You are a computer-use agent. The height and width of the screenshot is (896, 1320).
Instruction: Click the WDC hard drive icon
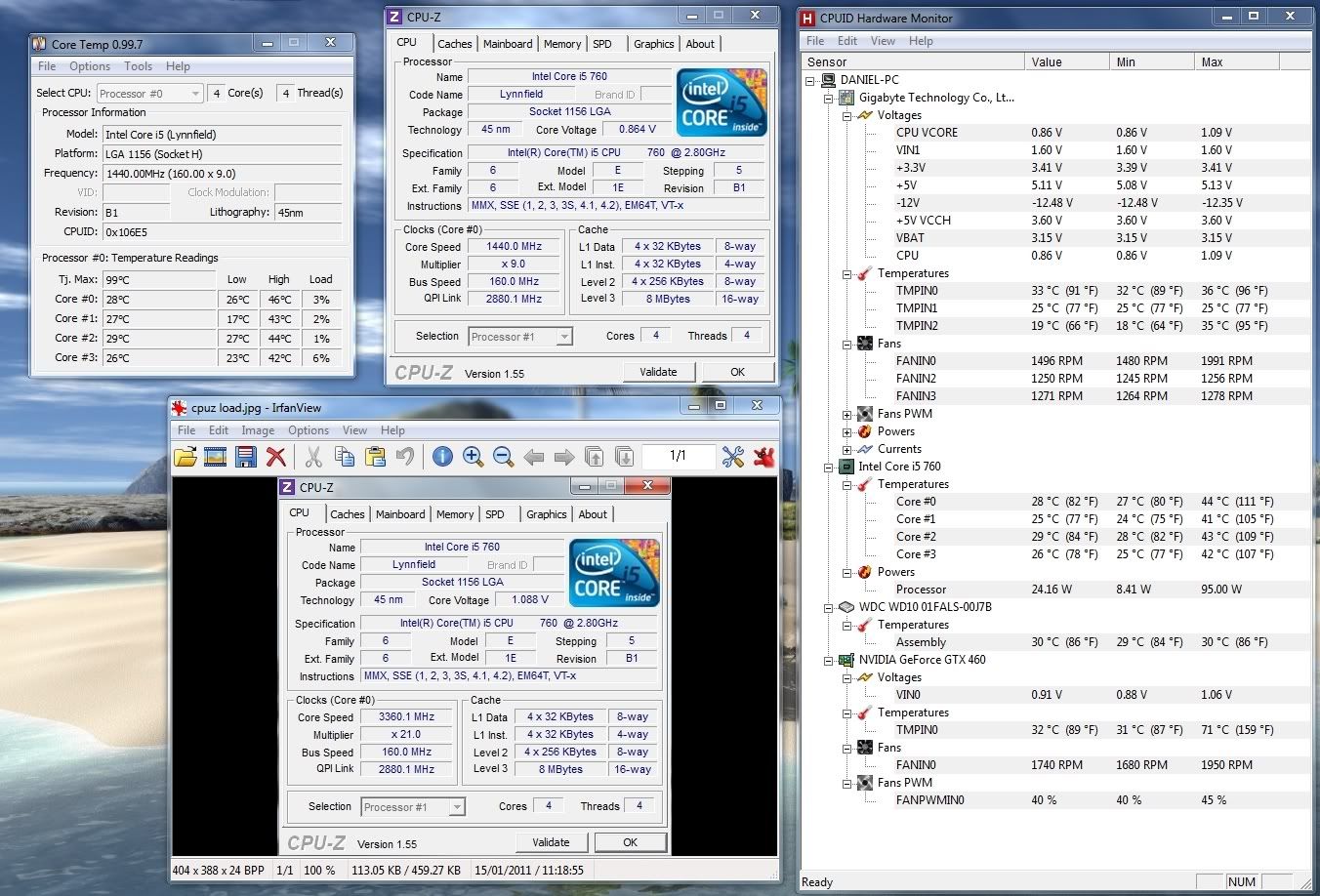[x=846, y=607]
